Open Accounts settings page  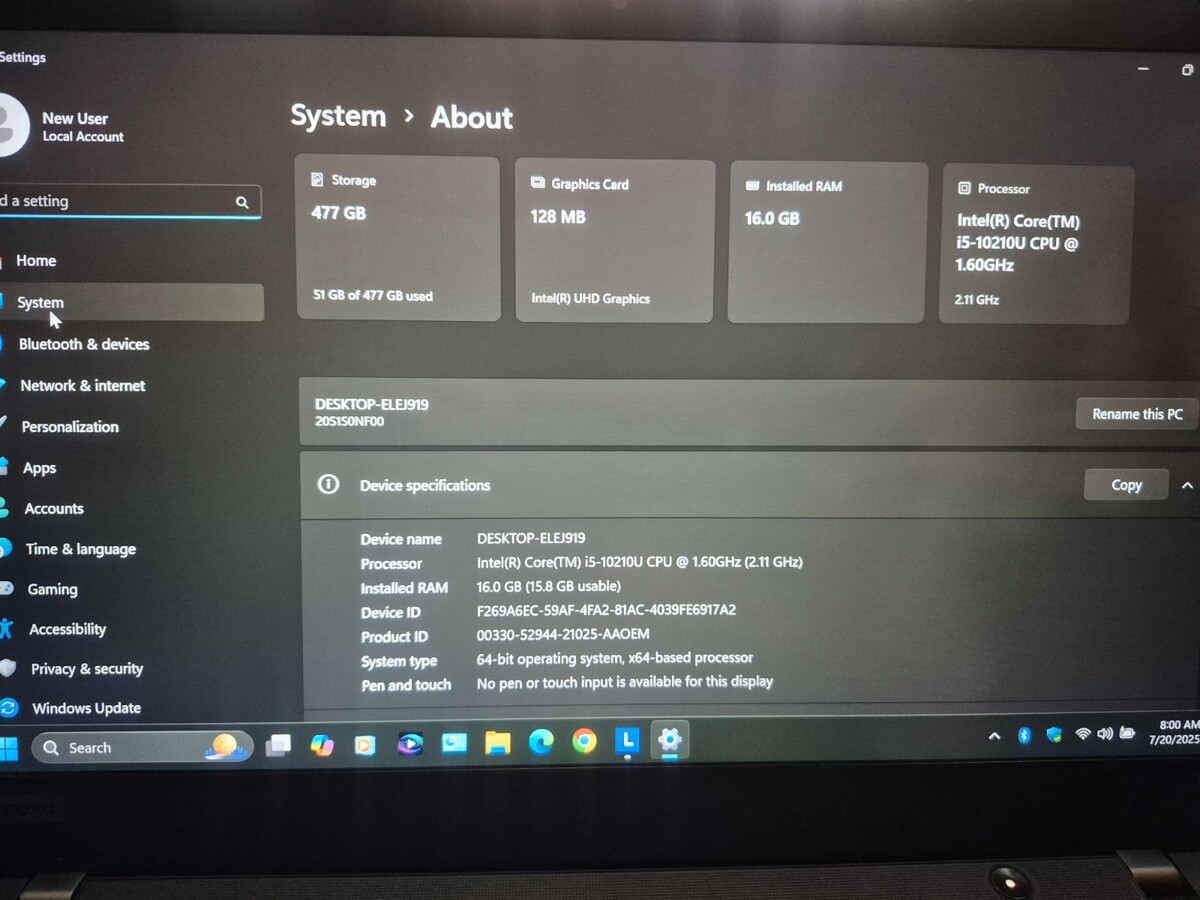pyautogui.click(x=54, y=508)
